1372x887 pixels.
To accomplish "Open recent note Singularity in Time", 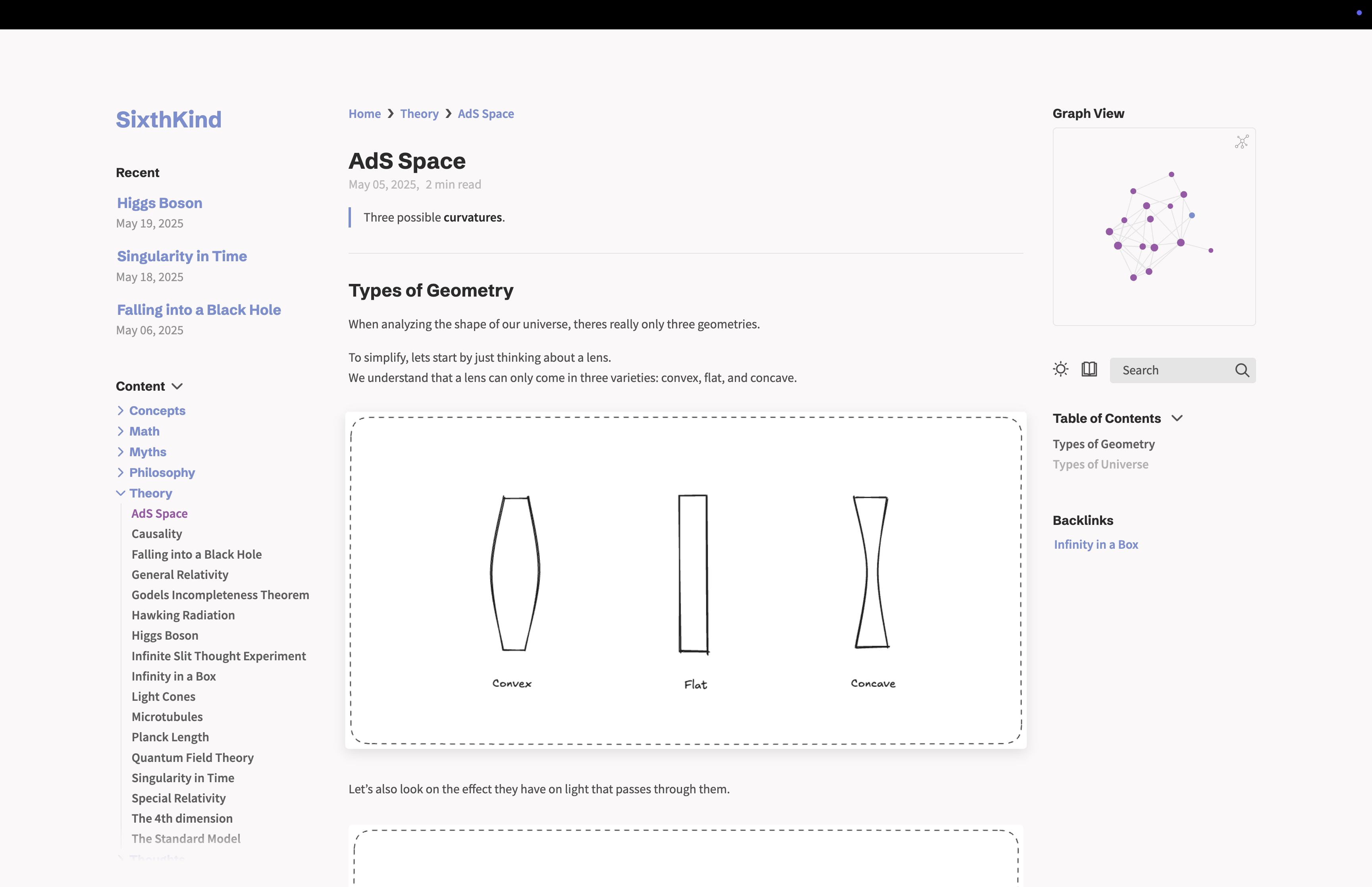I will pyautogui.click(x=182, y=256).
